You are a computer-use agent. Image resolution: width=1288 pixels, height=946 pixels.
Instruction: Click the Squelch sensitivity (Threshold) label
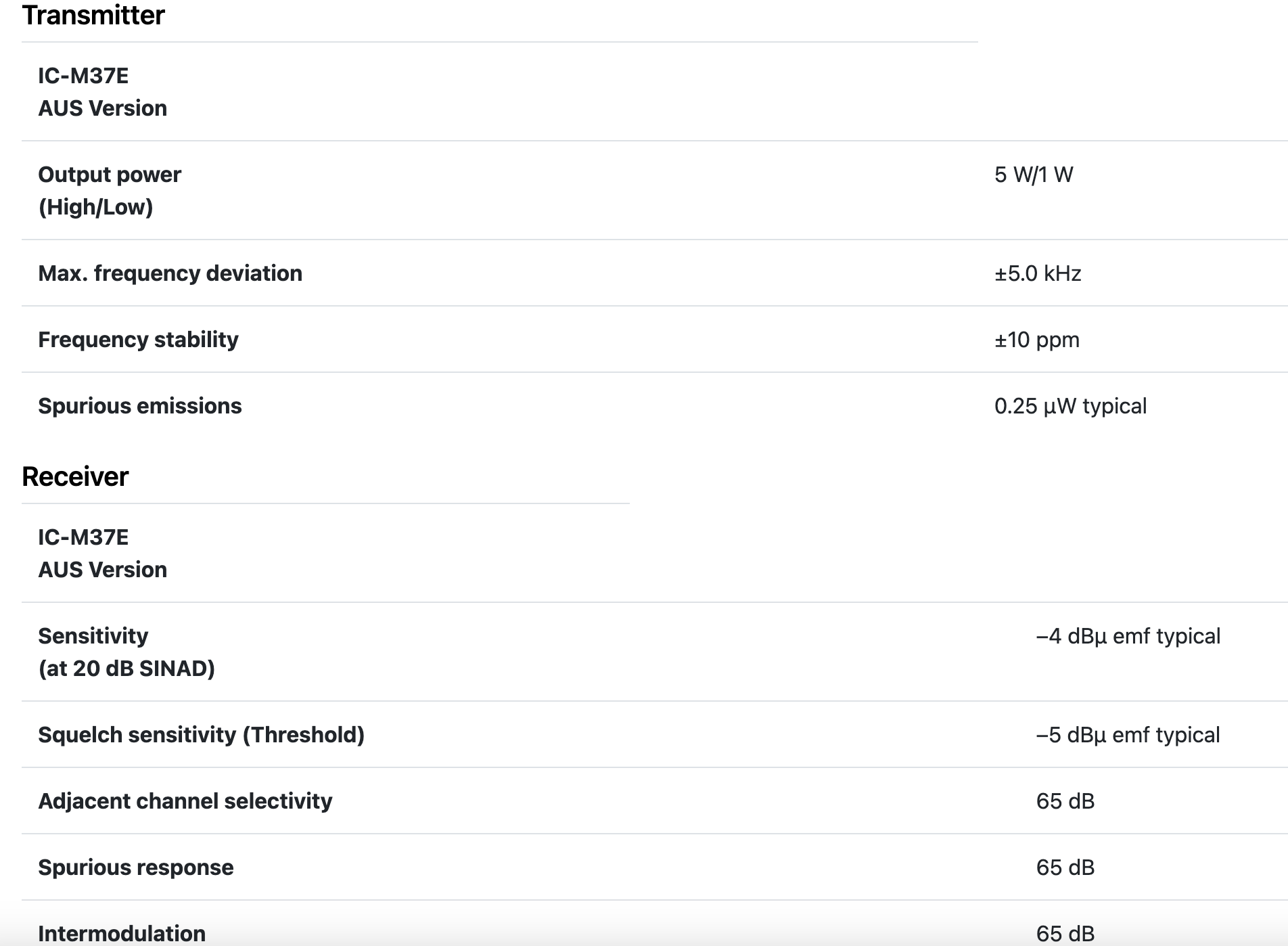click(x=201, y=735)
